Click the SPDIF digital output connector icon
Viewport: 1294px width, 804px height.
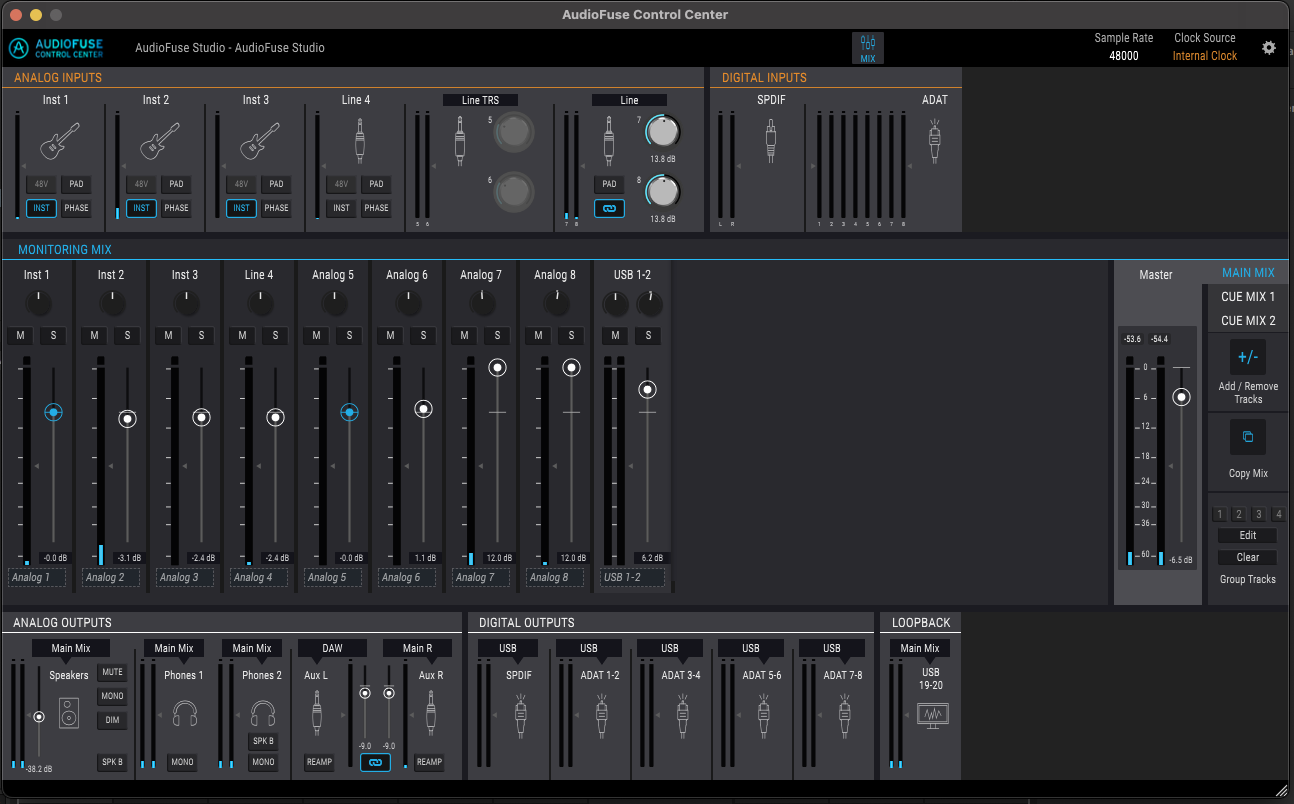point(520,714)
